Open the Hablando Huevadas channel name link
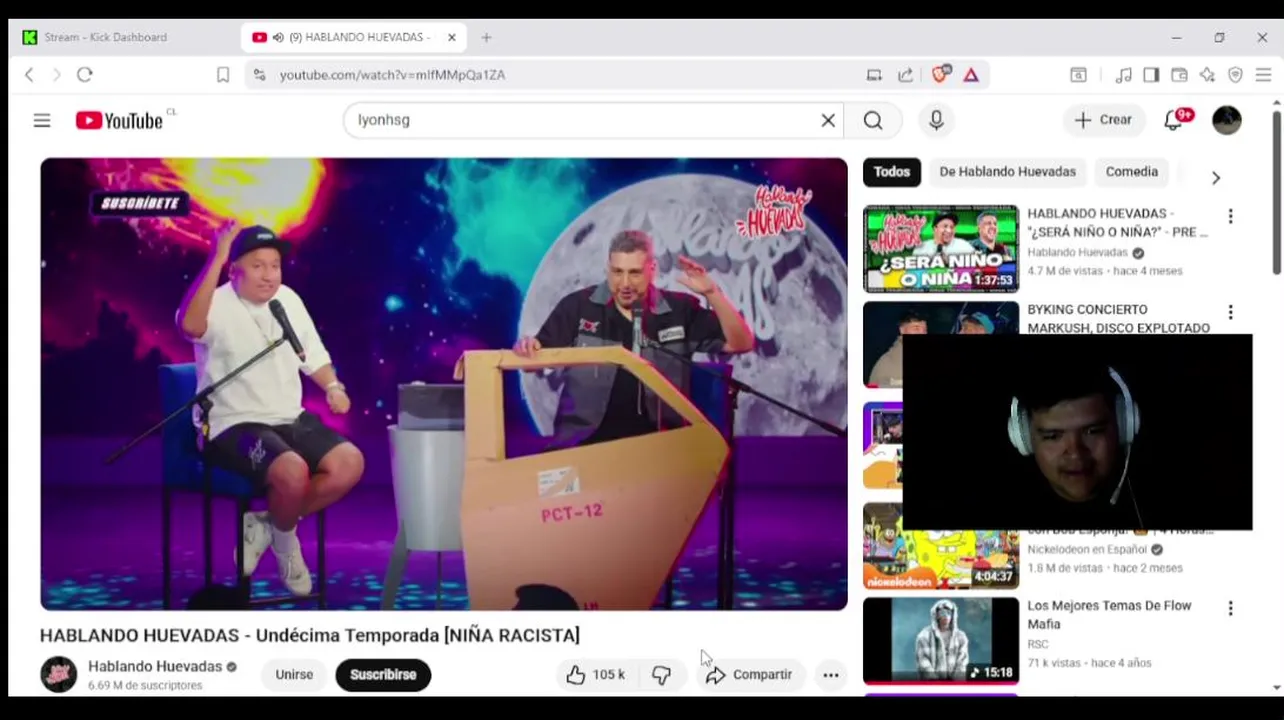Image resolution: width=1284 pixels, height=720 pixels. pos(155,666)
